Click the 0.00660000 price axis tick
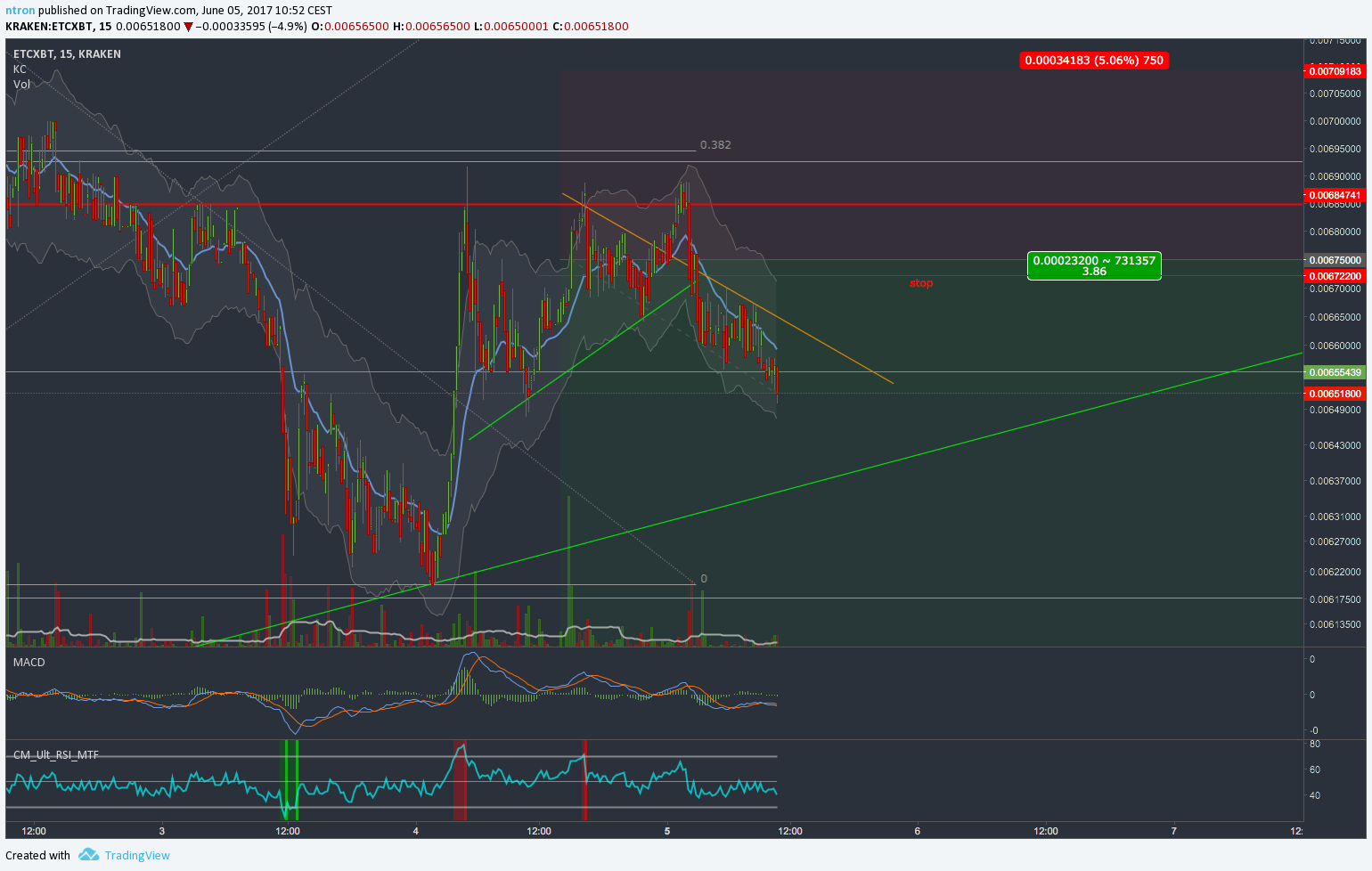 pos(1335,346)
